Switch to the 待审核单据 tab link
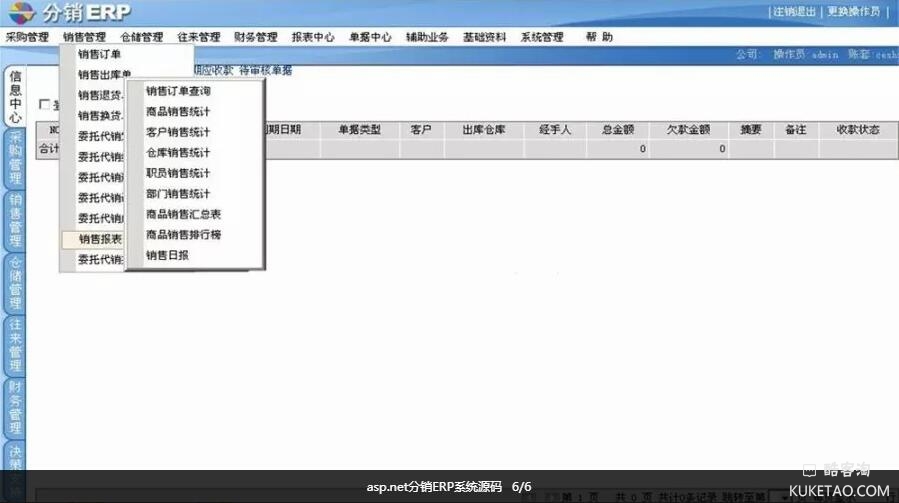 coord(265,70)
